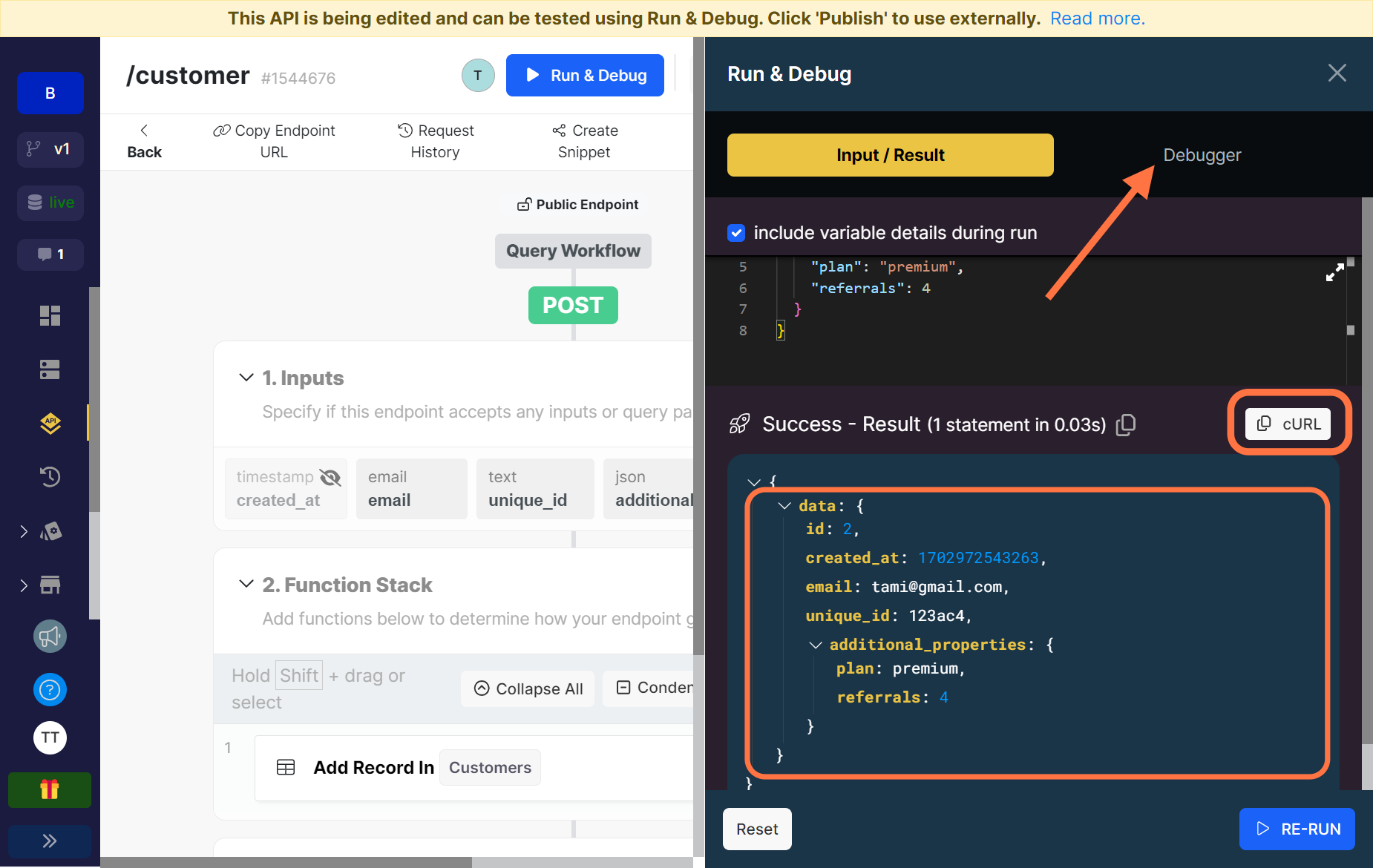
Task: Click the email value tami@gmail.com
Action: [937, 587]
